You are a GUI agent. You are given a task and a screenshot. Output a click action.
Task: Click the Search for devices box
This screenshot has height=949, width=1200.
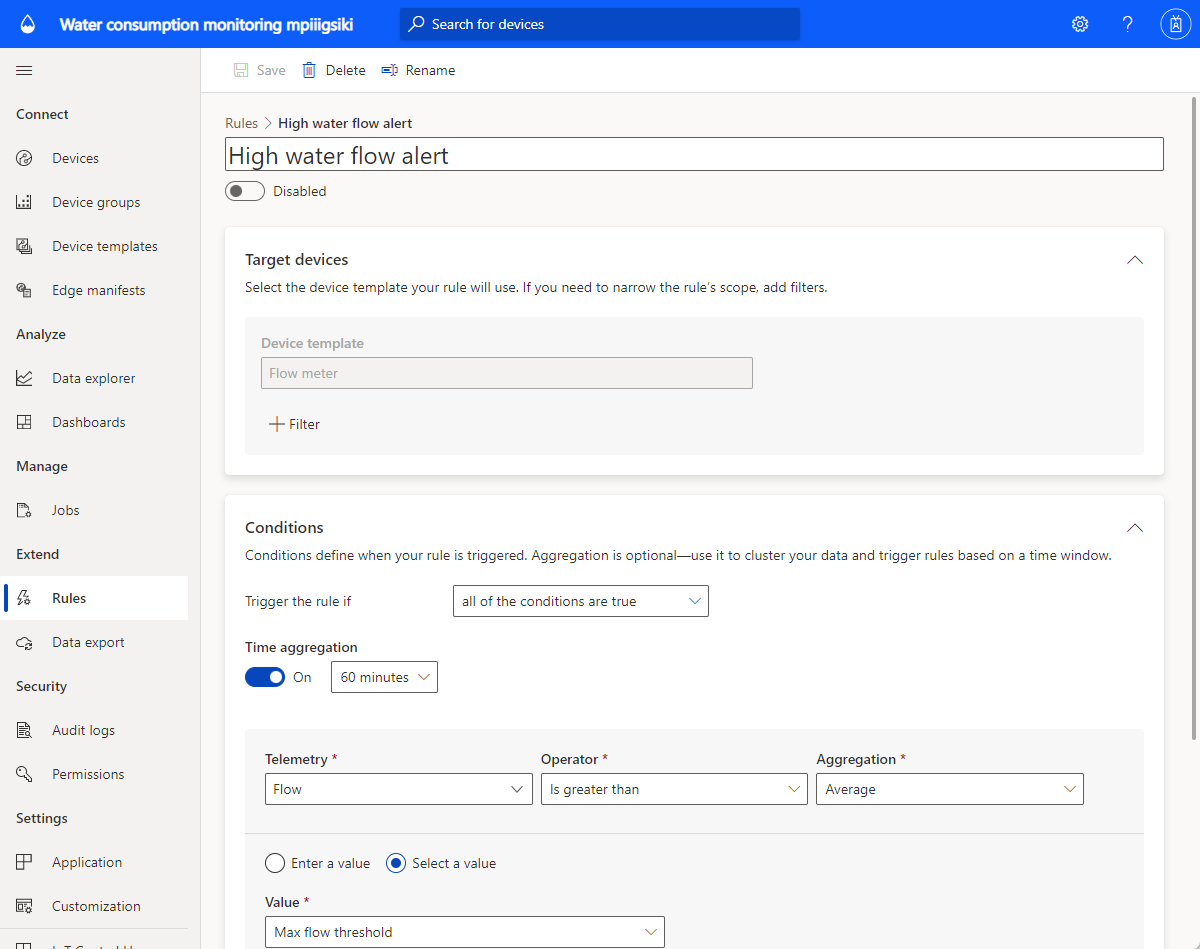600,24
